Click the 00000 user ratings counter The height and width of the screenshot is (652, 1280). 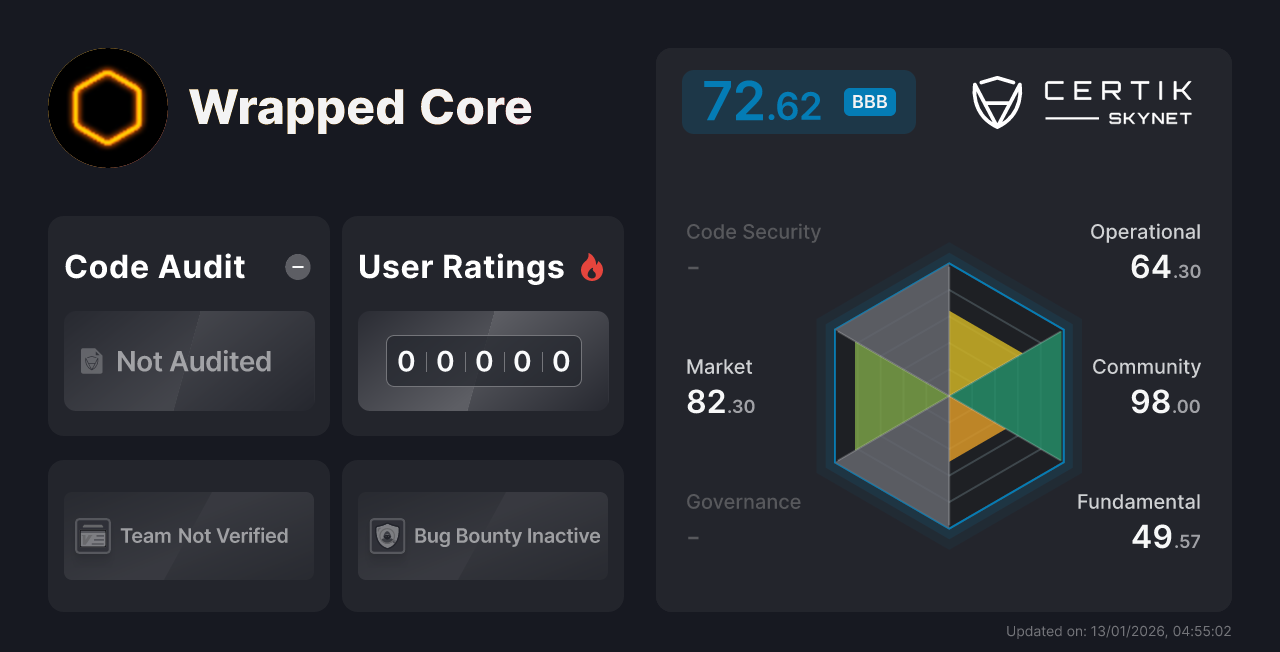tap(483, 361)
